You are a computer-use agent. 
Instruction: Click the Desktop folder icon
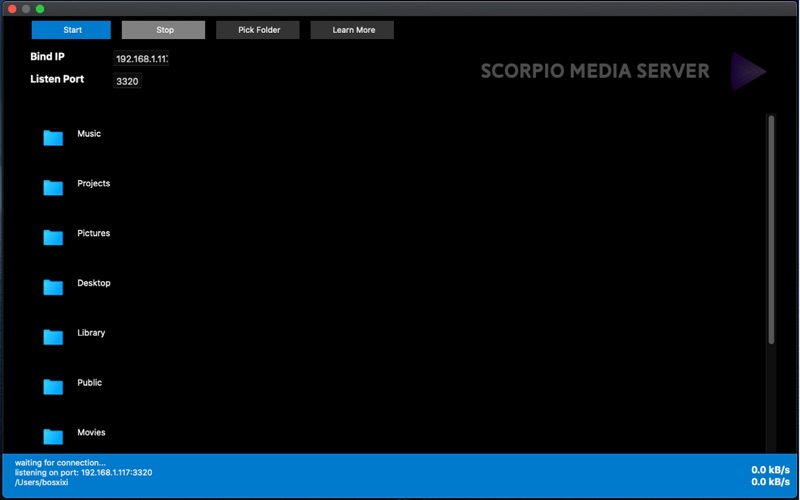click(x=53, y=287)
